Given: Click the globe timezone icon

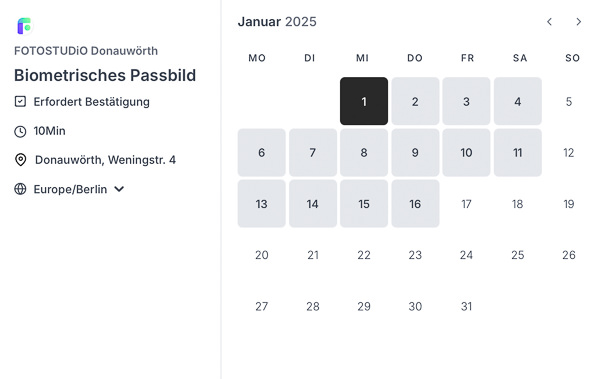Looking at the screenshot, I should pos(20,189).
